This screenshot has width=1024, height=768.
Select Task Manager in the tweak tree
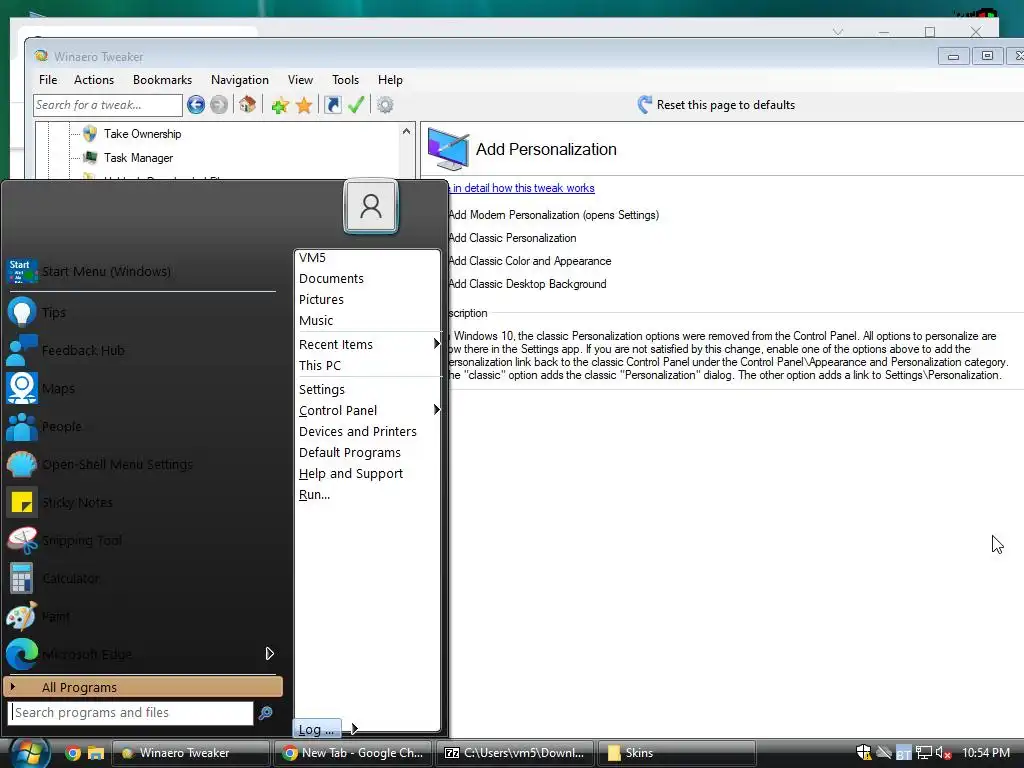click(138, 158)
